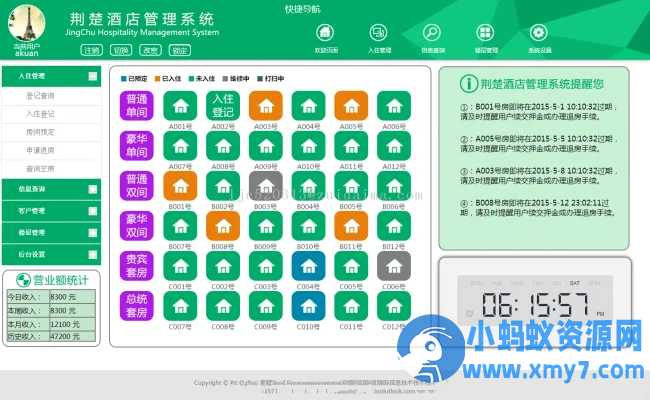Open check-in management nav icon
The image size is (650, 400).
(378, 32)
